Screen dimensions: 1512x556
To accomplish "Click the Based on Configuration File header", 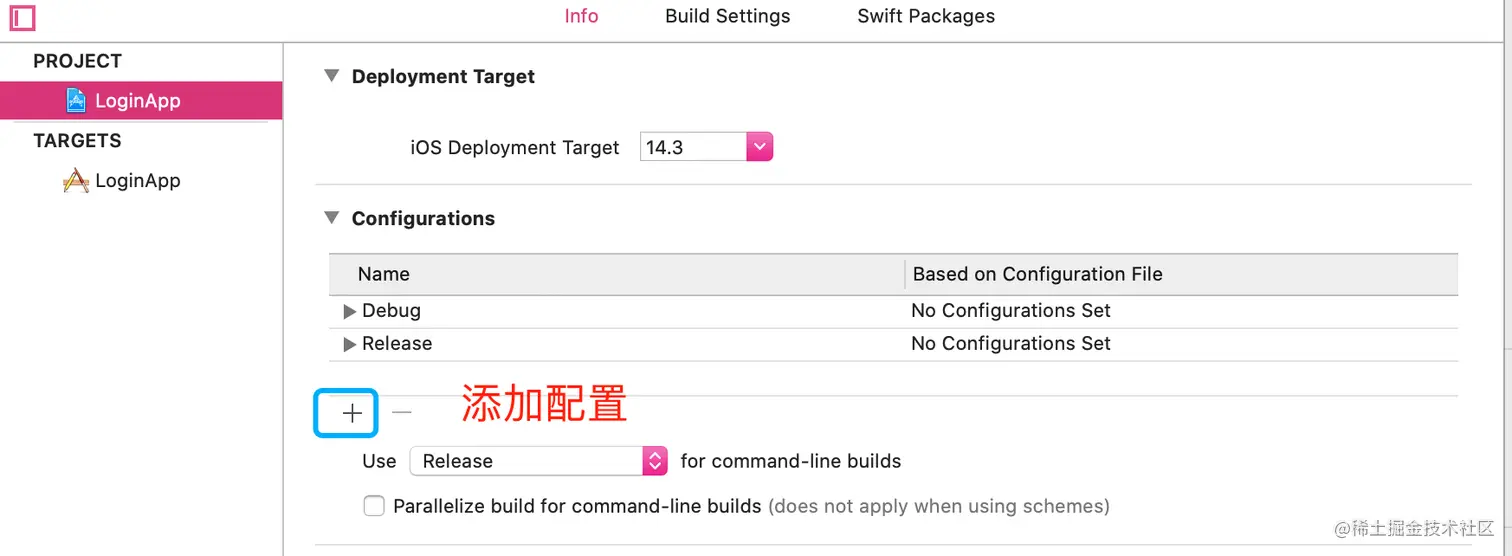I will 1037,274.
